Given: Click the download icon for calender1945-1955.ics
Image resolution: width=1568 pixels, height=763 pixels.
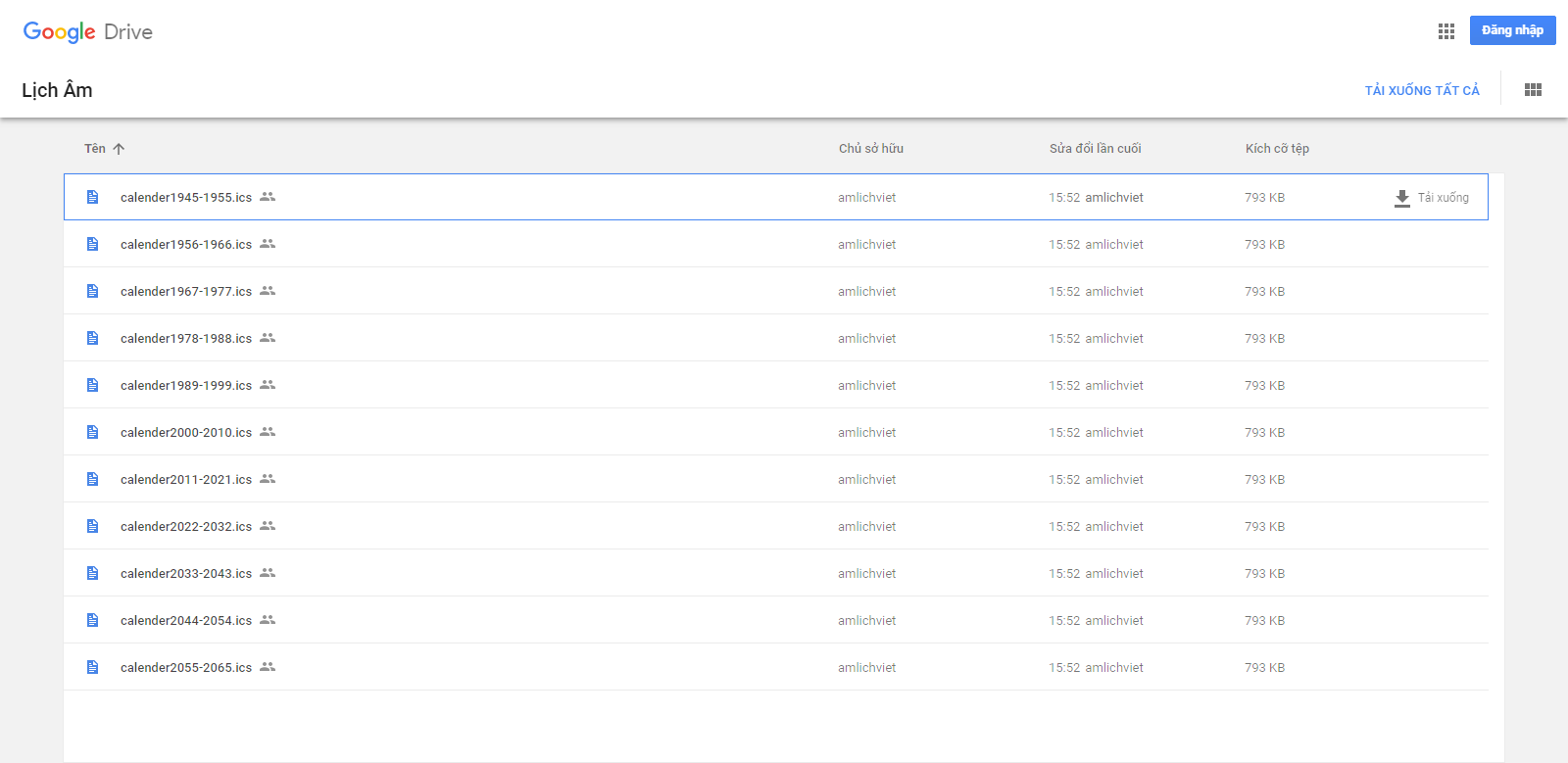Looking at the screenshot, I should (x=1402, y=198).
